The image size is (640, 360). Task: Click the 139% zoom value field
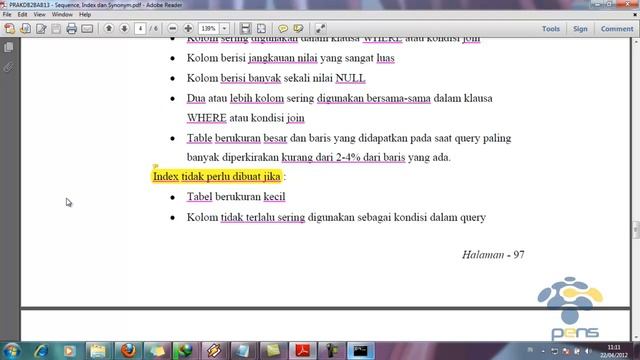click(209, 29)
